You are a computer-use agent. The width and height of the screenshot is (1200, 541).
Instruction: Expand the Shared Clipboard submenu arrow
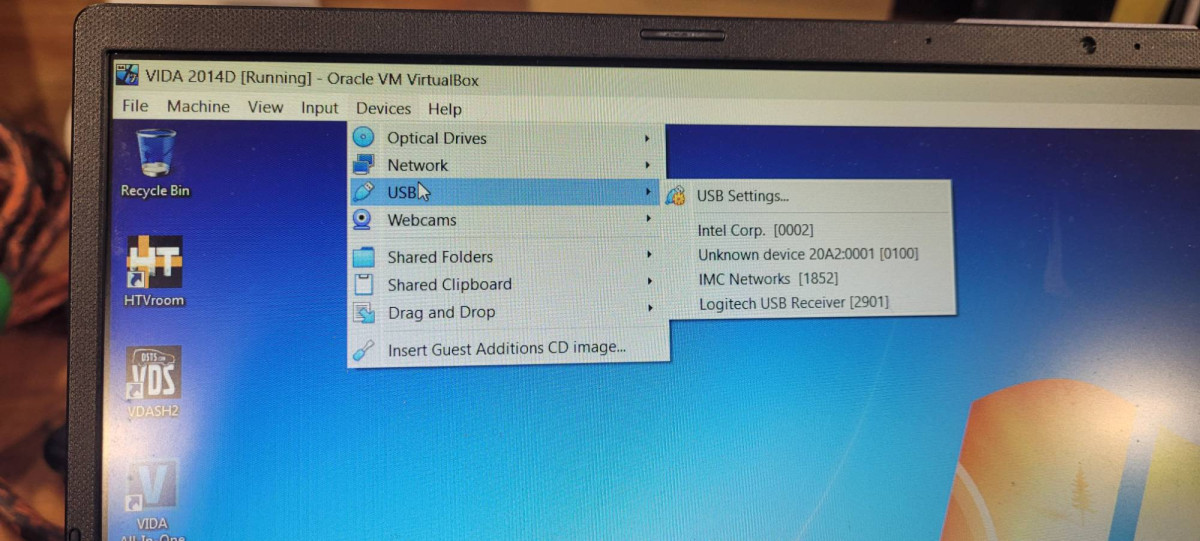(650, 283)
